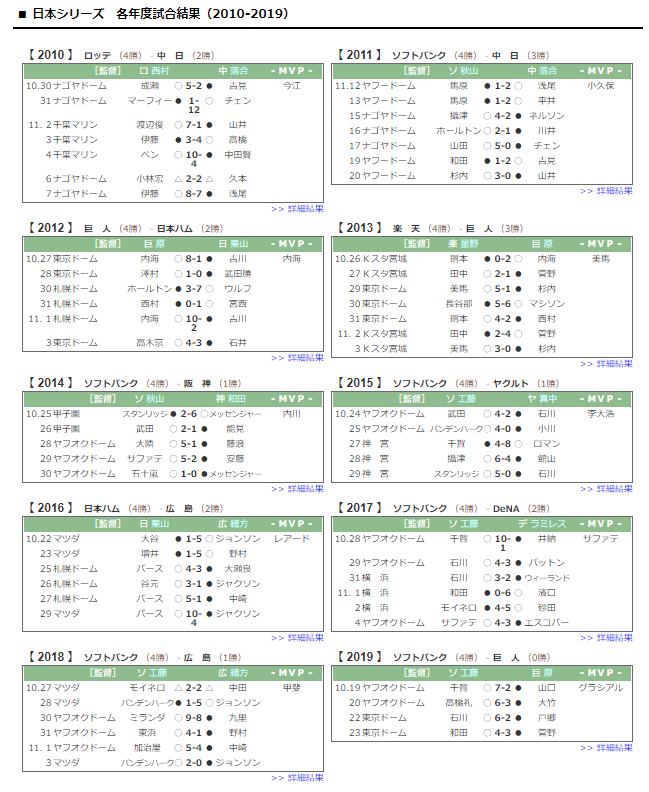Click 2013 MVP name 美馬
The image size is (649, 792).
pos(601,259)
